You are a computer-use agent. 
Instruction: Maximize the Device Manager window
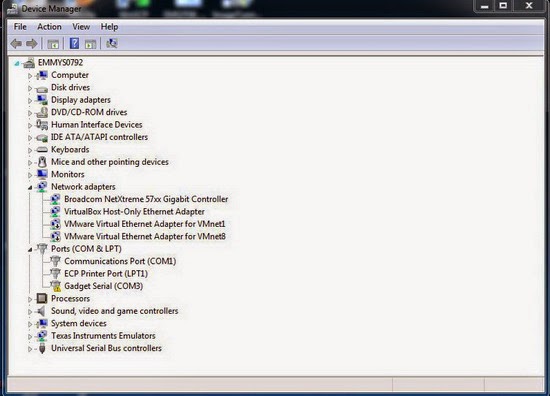click(x=503, y=6)
